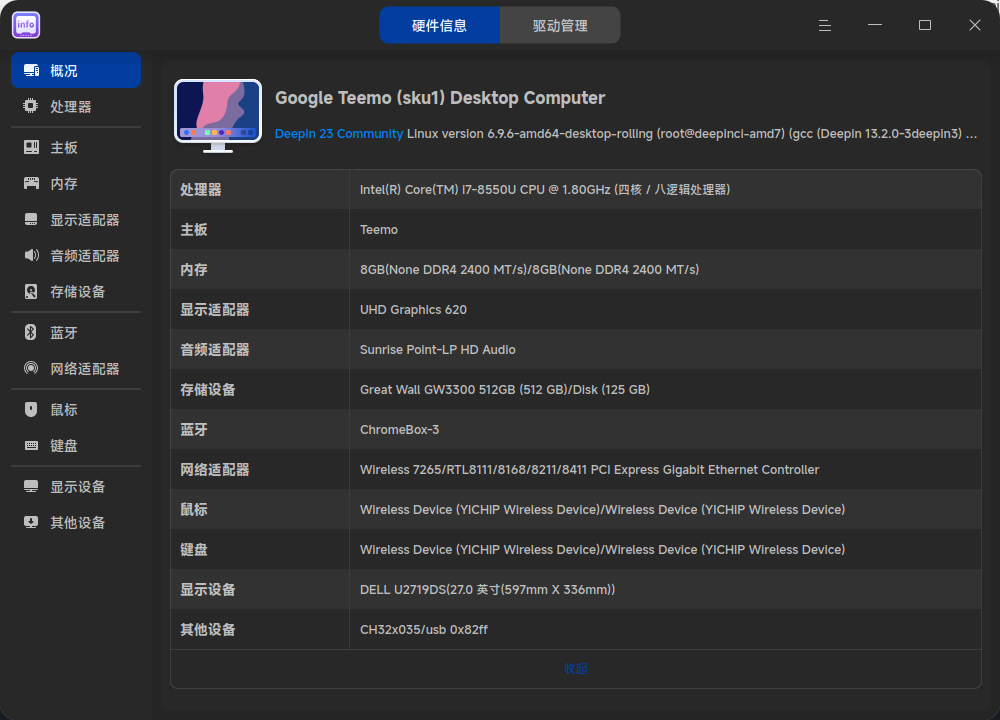Click the Sunrise Point-LP HD Audio value
Screen dimensions: 1000x720
click(x=438, y=349)
